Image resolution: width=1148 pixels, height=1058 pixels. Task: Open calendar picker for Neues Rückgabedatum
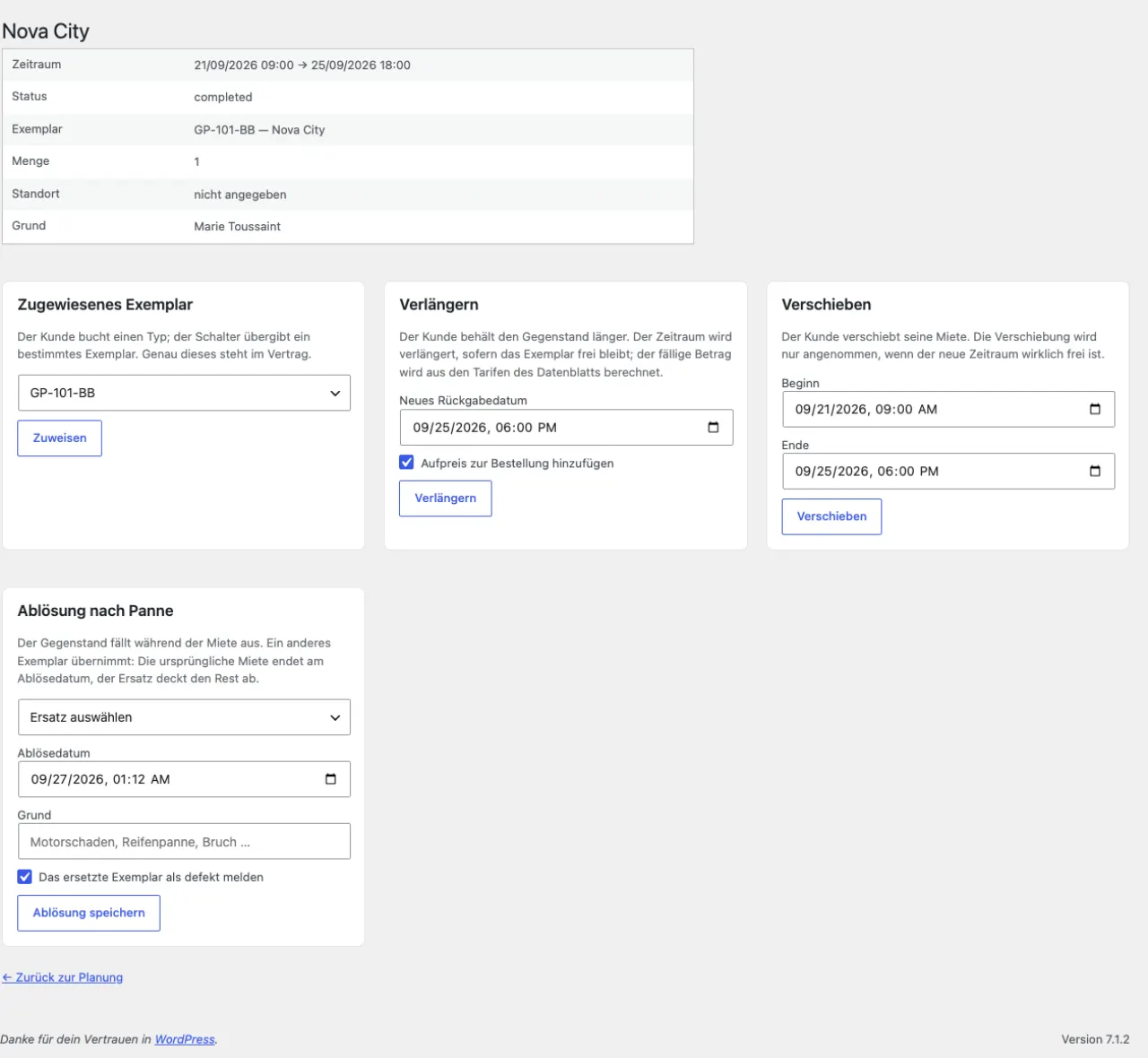[713, 428]
